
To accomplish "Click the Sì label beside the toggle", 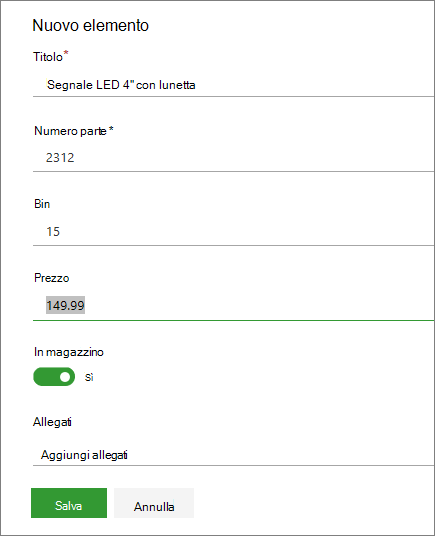I will pos(89,377).
